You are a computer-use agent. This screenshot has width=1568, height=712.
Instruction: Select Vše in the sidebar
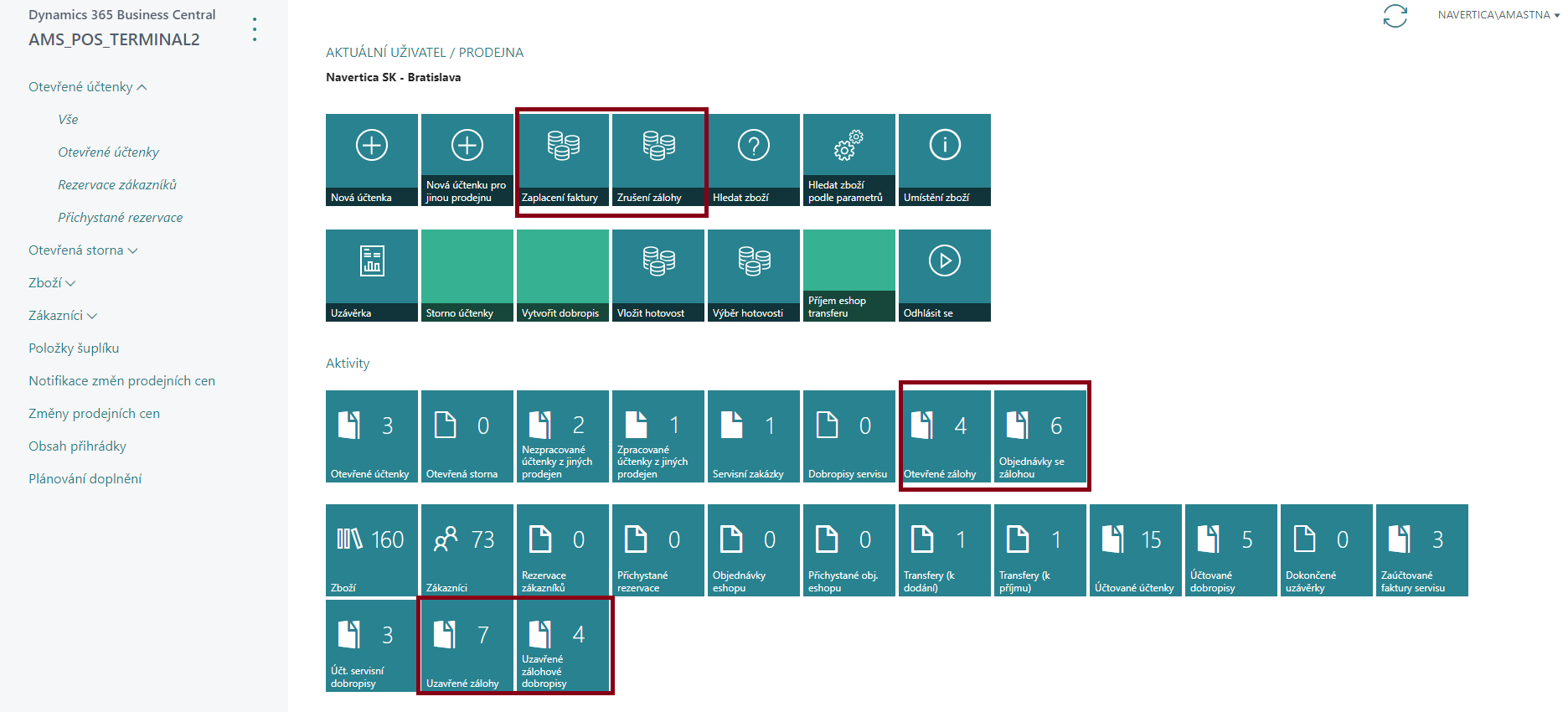coord(68,120)
